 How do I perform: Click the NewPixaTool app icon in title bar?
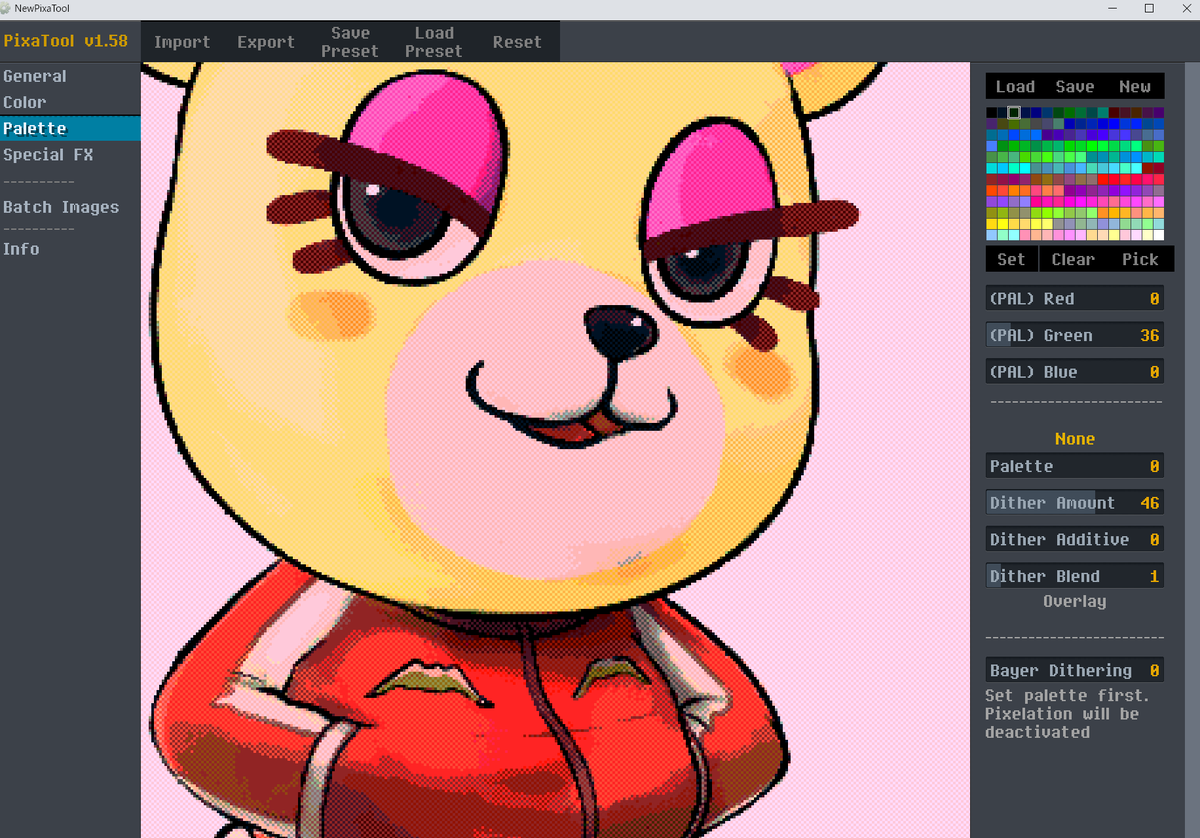(x=7, y=8)
